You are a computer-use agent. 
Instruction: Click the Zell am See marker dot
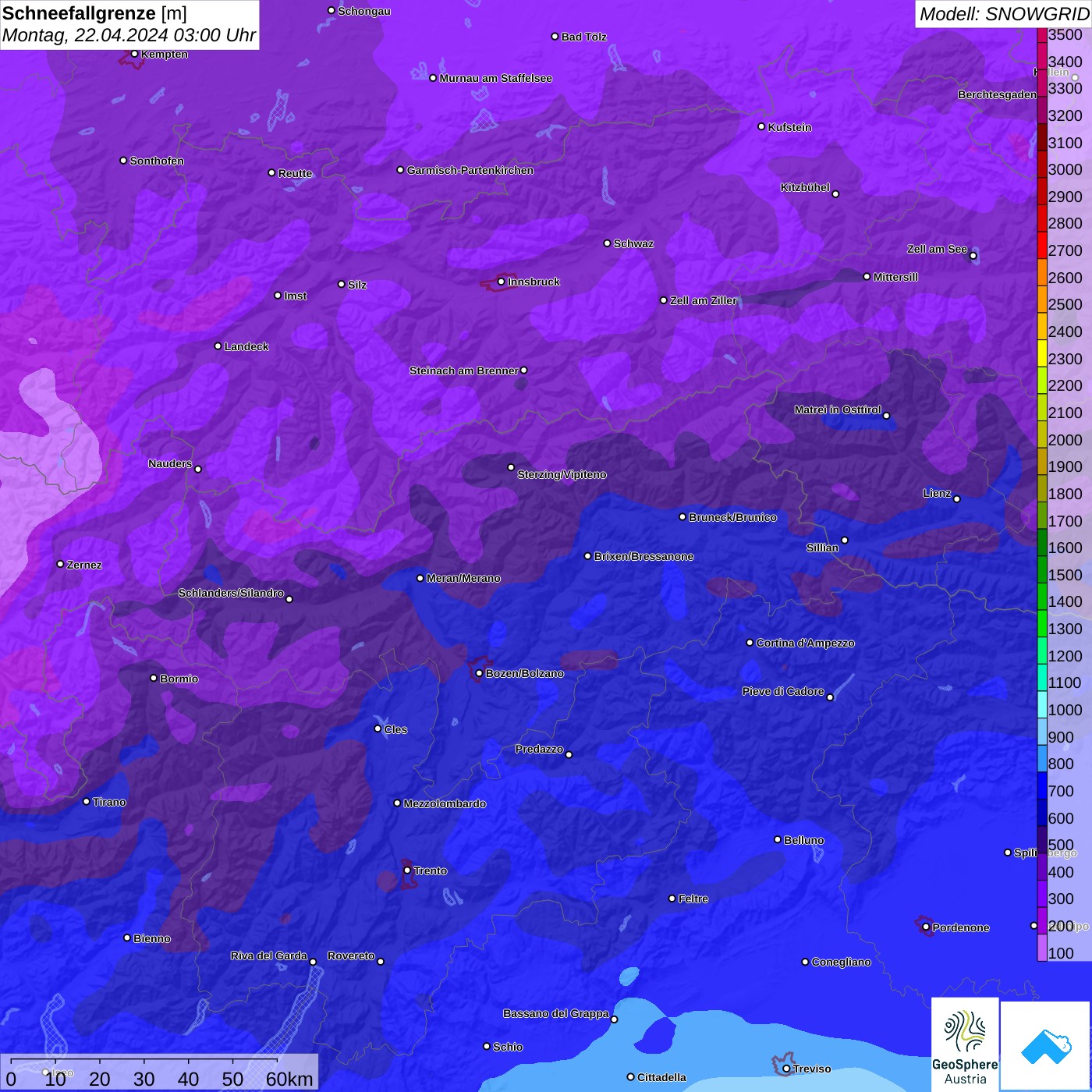(x=973, y=256)
